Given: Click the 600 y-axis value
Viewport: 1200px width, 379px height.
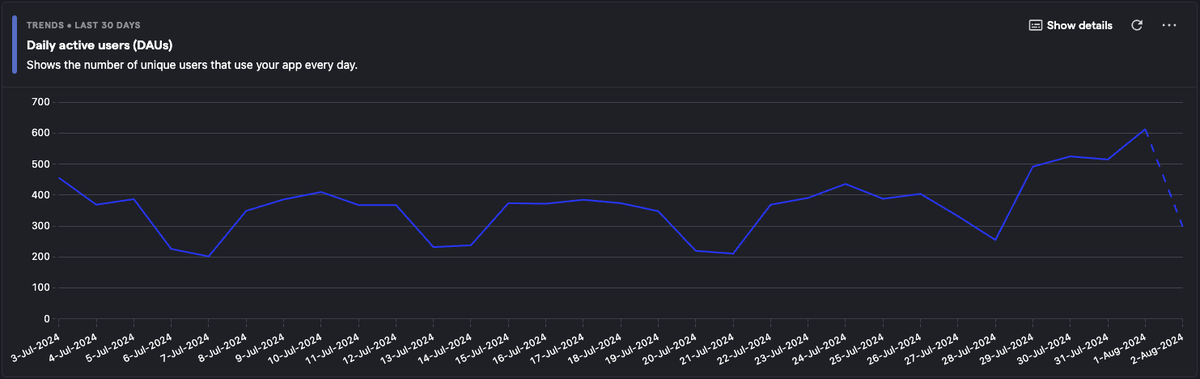Looking at the screenshot, I should point(41,133).
